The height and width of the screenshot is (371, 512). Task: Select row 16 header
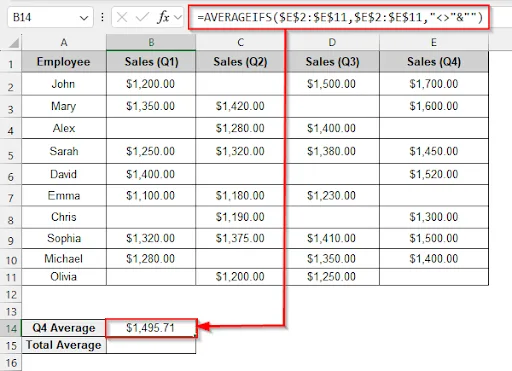click(11, 363)
